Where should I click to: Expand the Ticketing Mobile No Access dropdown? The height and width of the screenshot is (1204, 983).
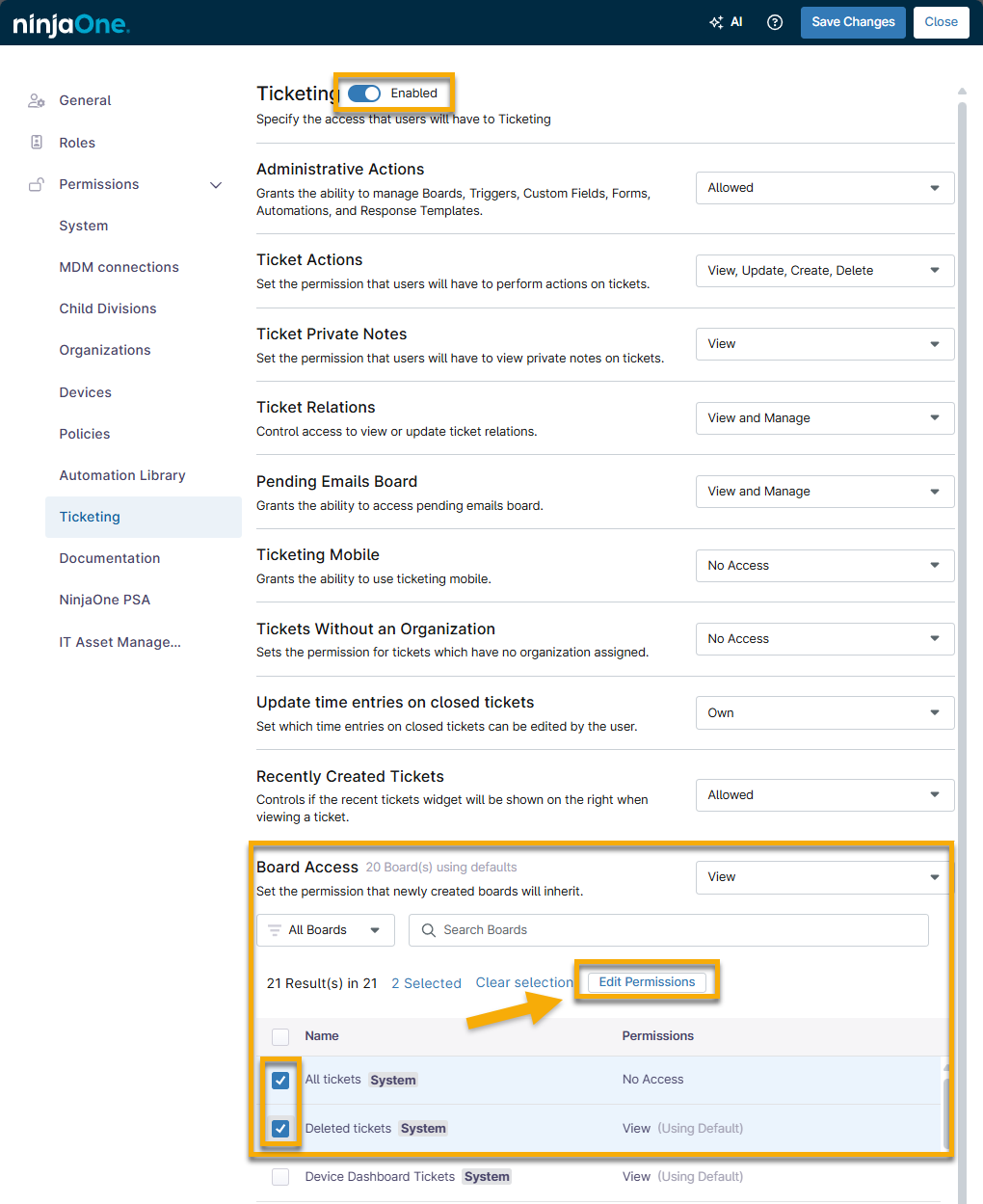(824, 566)
